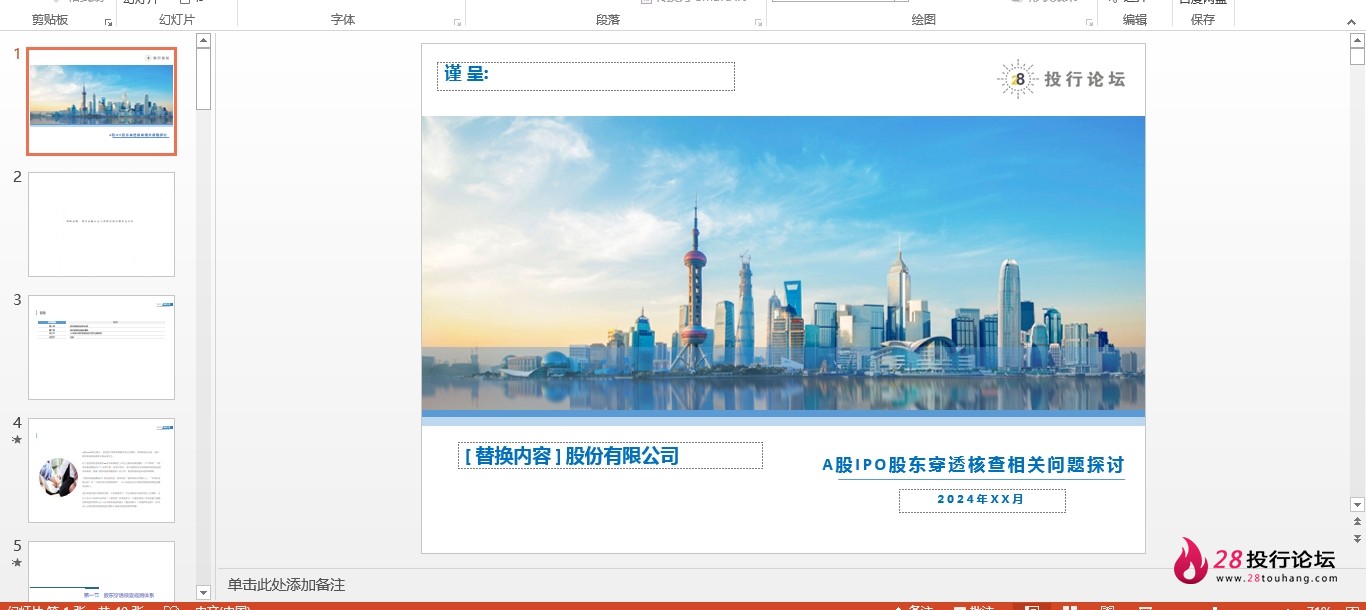Select slide 5 thumbnail in the panel
Viewport: 1366px width, 610px height.
101,571
